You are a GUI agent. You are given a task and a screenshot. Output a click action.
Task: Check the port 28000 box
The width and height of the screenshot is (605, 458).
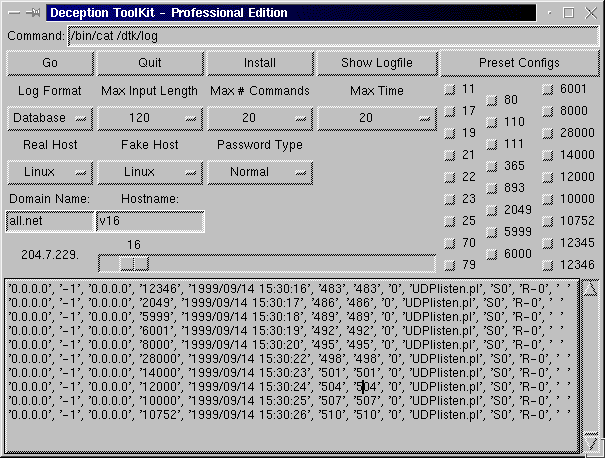[548, 134]
